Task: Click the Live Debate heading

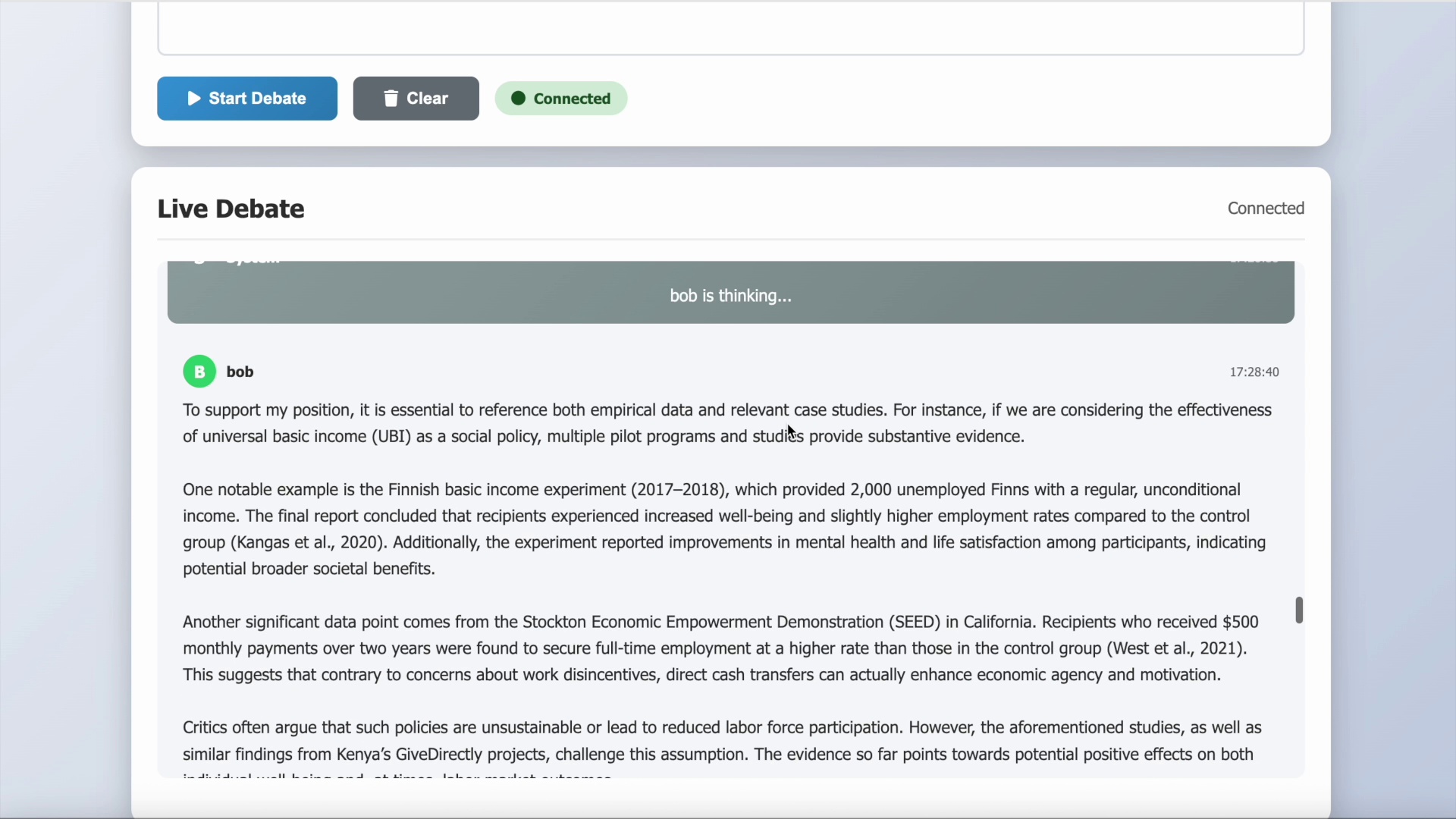Action: pos(231,209)
